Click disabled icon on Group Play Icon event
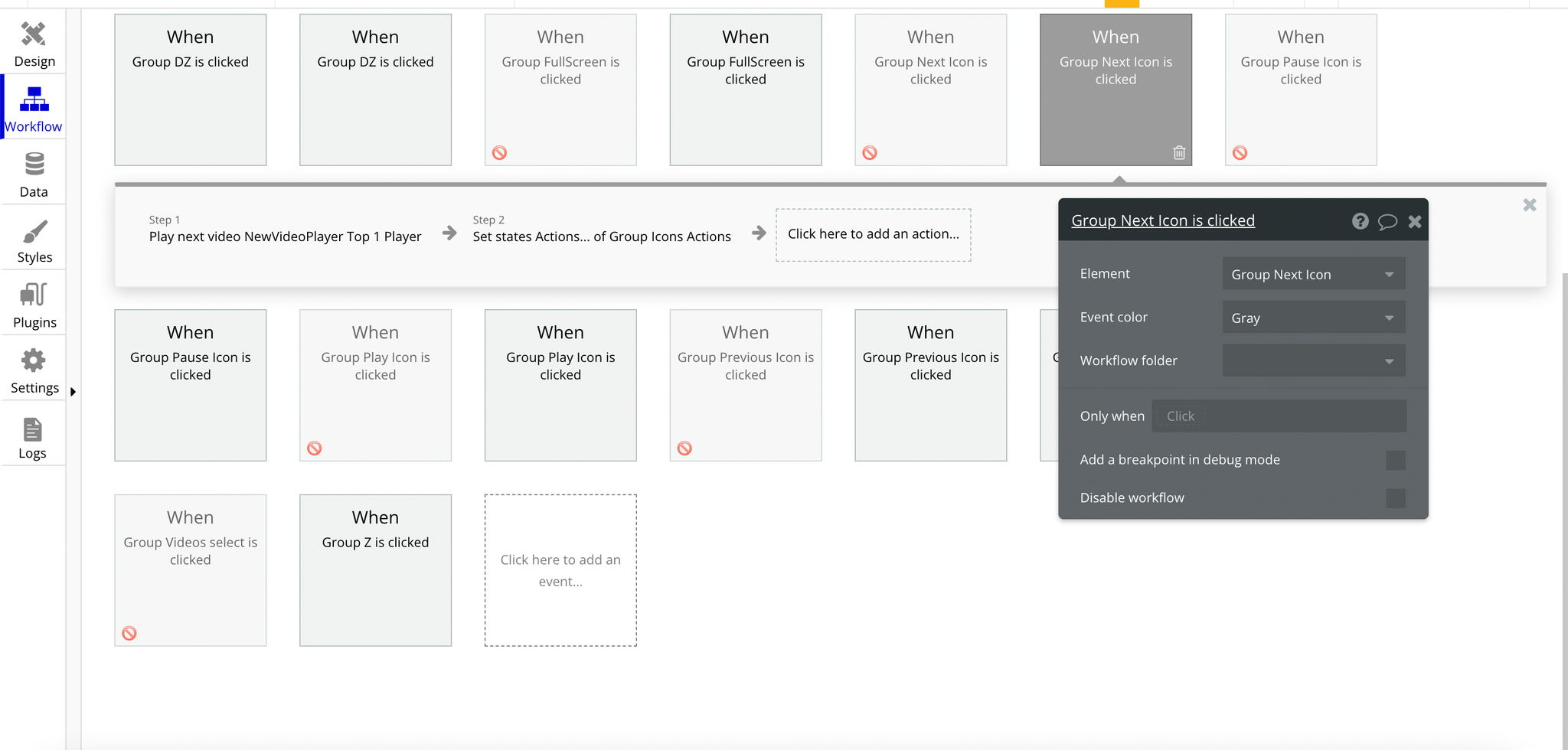The height and width of the screenshot is (750, 1568). [314, 448]
